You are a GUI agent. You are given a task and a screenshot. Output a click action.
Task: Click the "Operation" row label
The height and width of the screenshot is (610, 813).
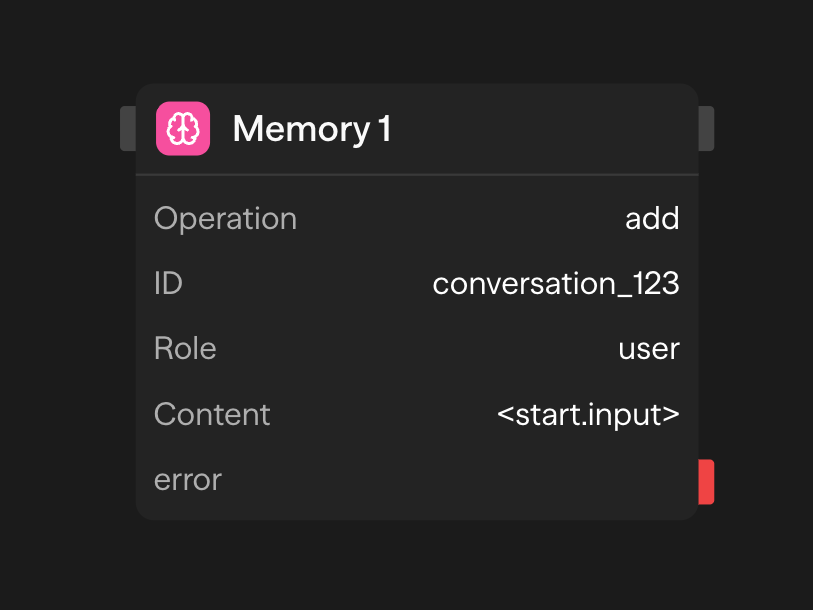click(x=225, y=219)
